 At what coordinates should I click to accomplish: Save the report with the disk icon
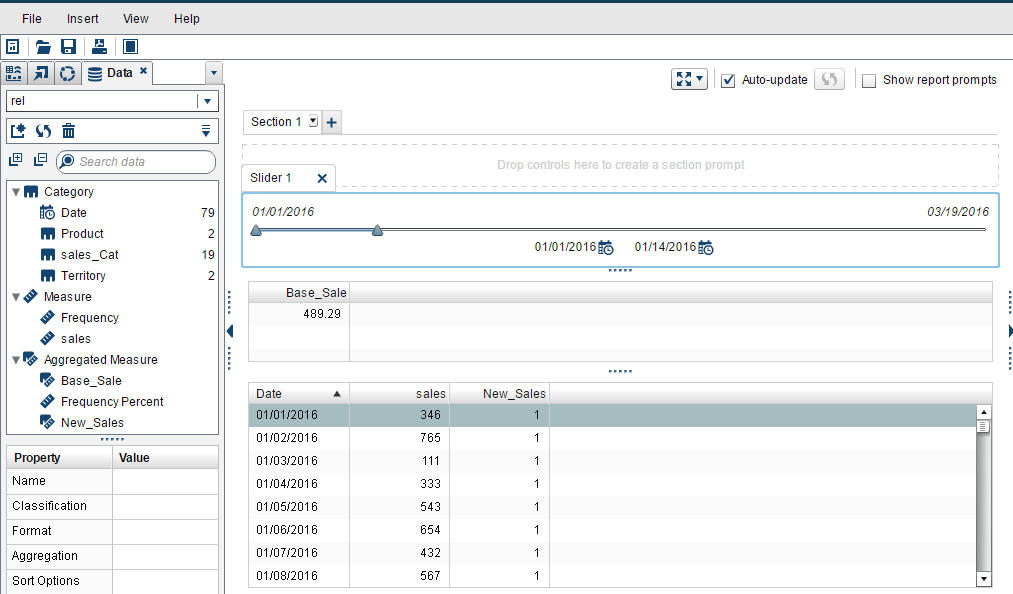68,47
